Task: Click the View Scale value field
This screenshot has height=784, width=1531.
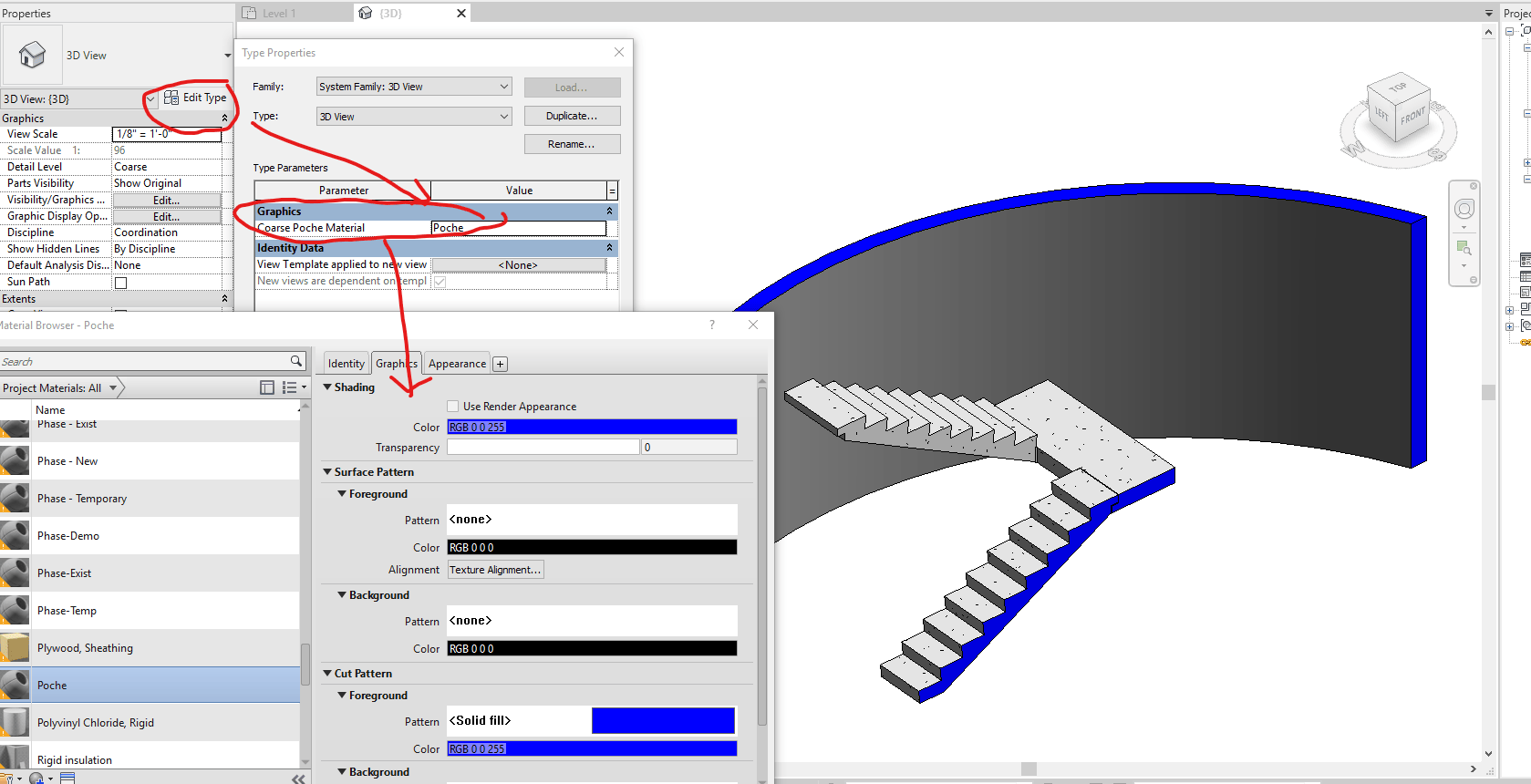Action: click(167, 134)
